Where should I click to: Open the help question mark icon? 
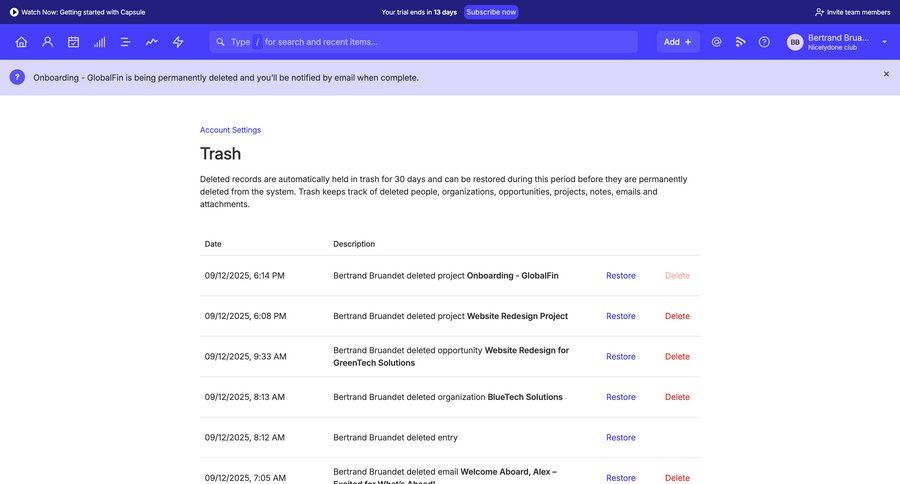tap(764, 42)
